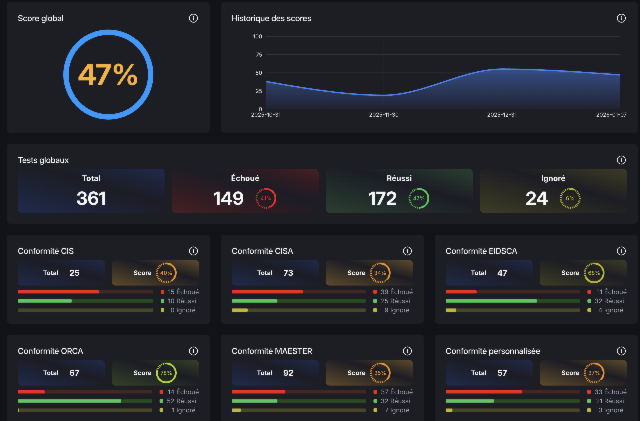Click the Conformité CISA score ring
Screen dimensions: 640x421
click(x=380, y=273)
